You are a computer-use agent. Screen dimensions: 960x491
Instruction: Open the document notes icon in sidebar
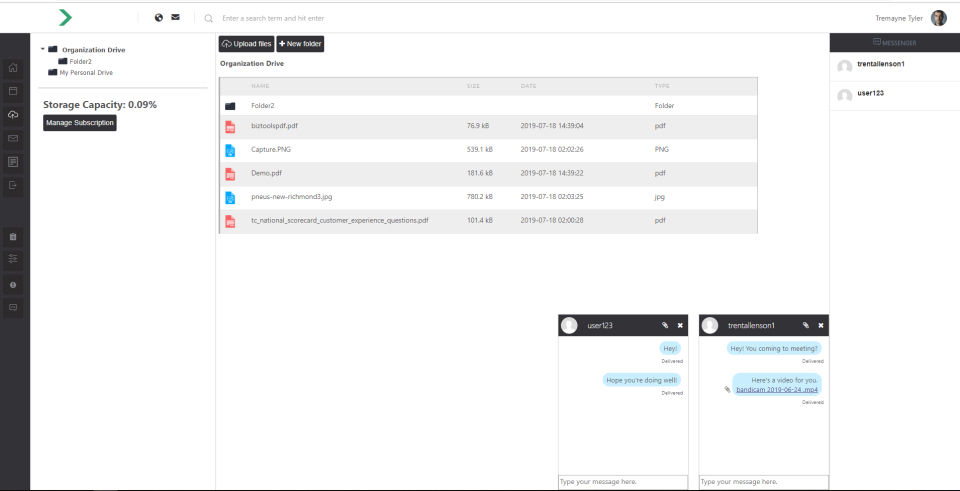click(13, 162)
